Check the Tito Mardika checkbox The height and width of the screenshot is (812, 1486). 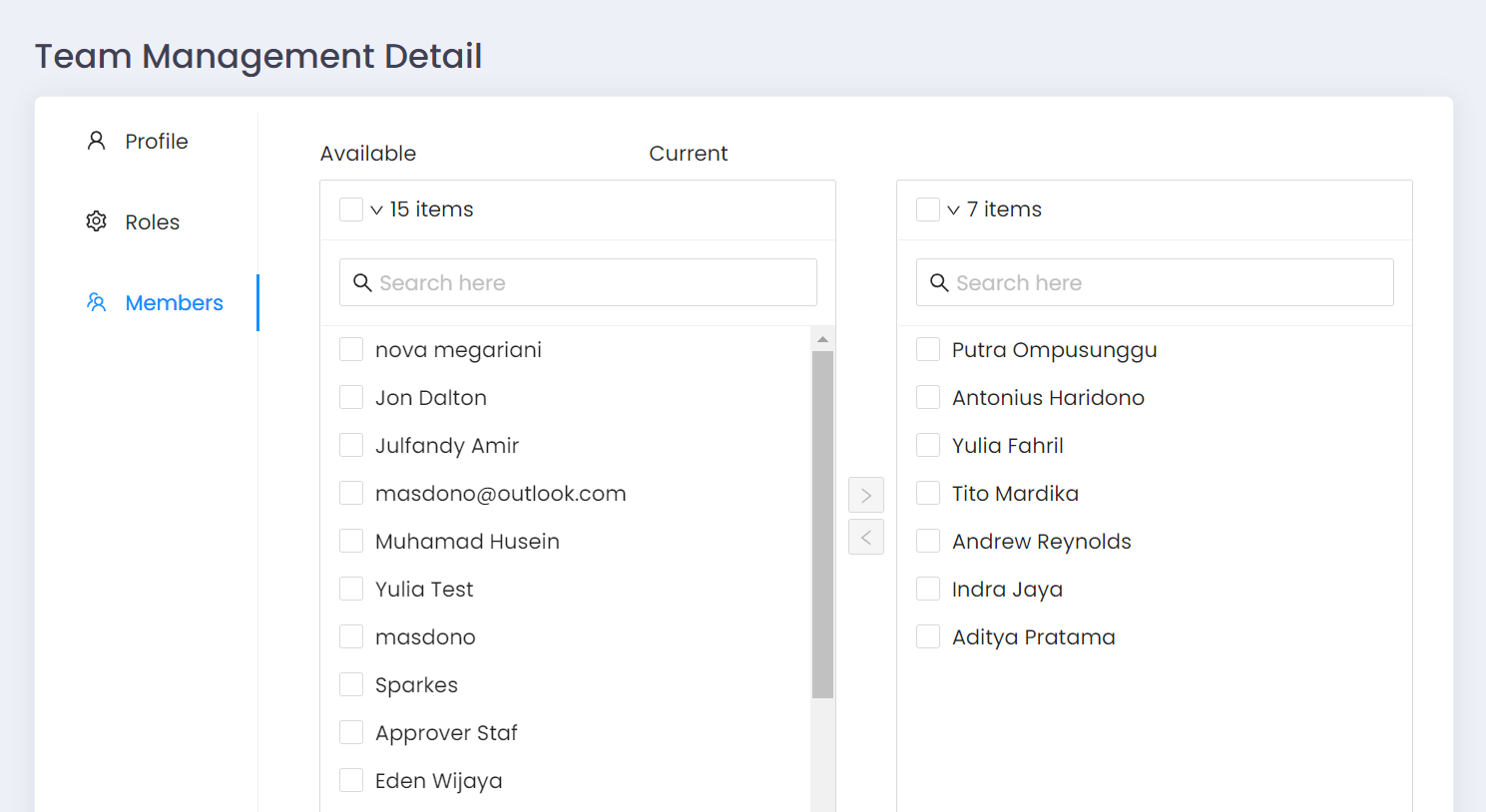point(928,493)
